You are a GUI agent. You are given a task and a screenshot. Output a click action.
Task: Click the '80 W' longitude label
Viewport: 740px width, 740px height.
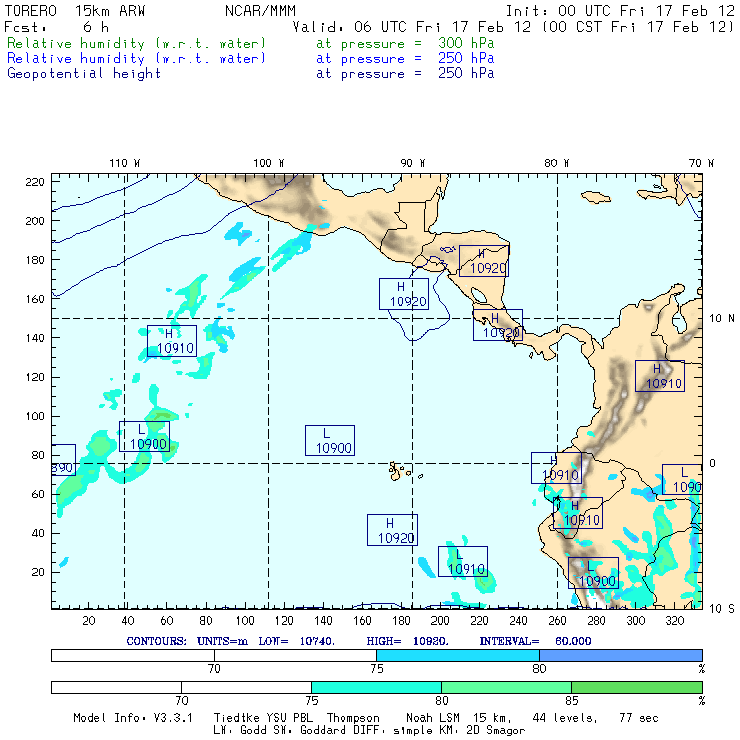pyautogui.click(x=556, y=163)
